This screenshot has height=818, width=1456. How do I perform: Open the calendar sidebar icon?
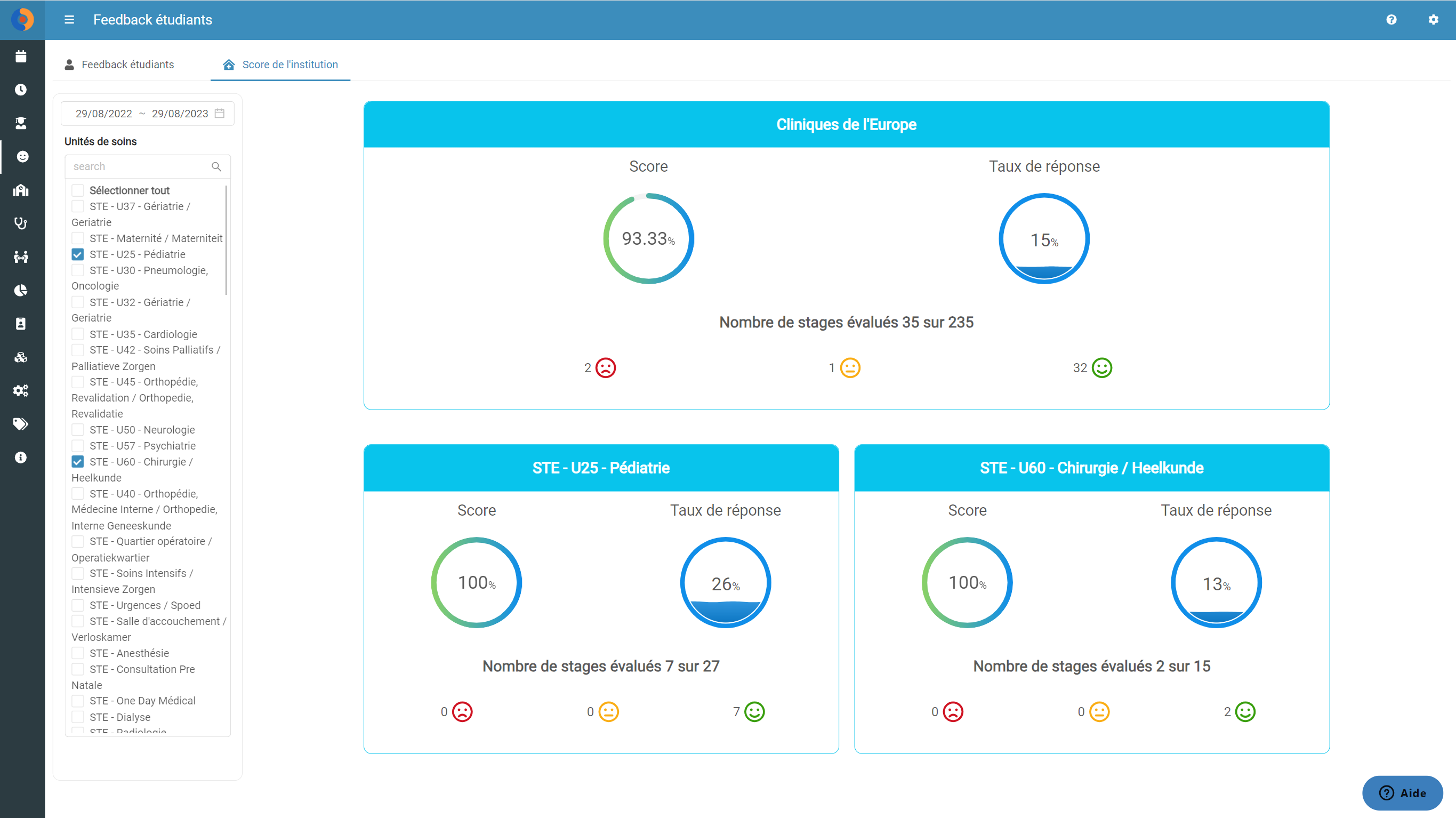[21, 56]
